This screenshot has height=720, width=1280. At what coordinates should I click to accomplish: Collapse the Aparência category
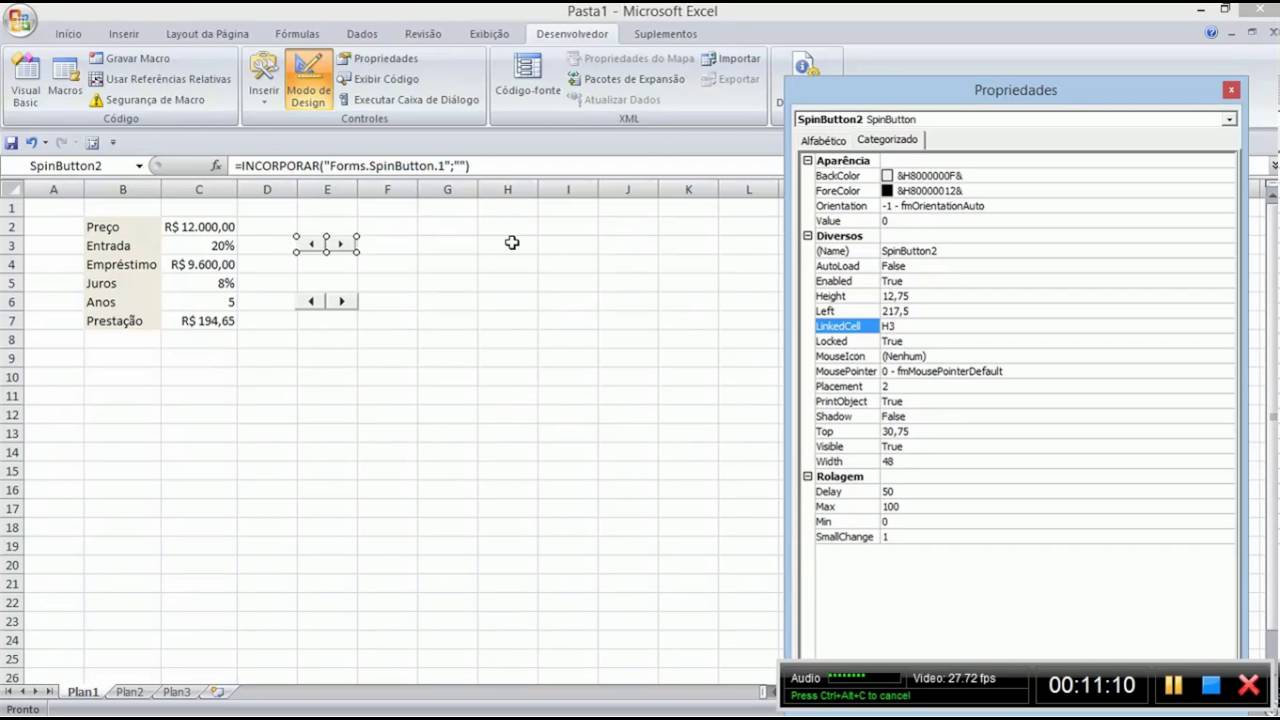point(808,161)
